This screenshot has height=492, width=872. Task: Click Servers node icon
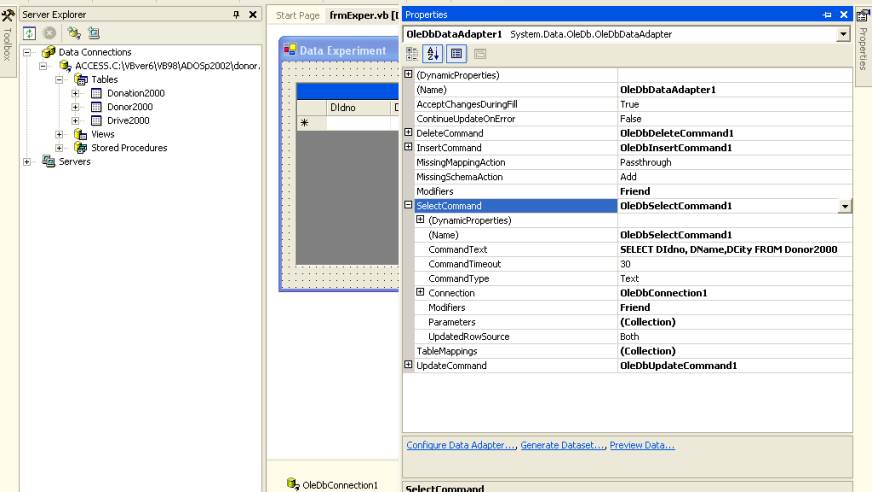click(x=49, y=161)
